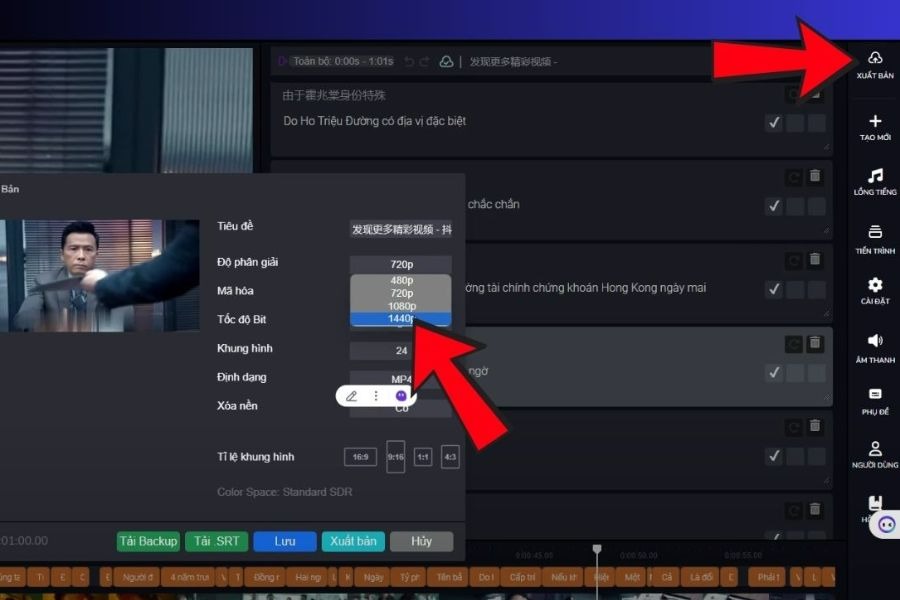Open Tạo Mới plus icon in sidebar
The width and height of the screenshot is (900, 600).
[875, 122]
